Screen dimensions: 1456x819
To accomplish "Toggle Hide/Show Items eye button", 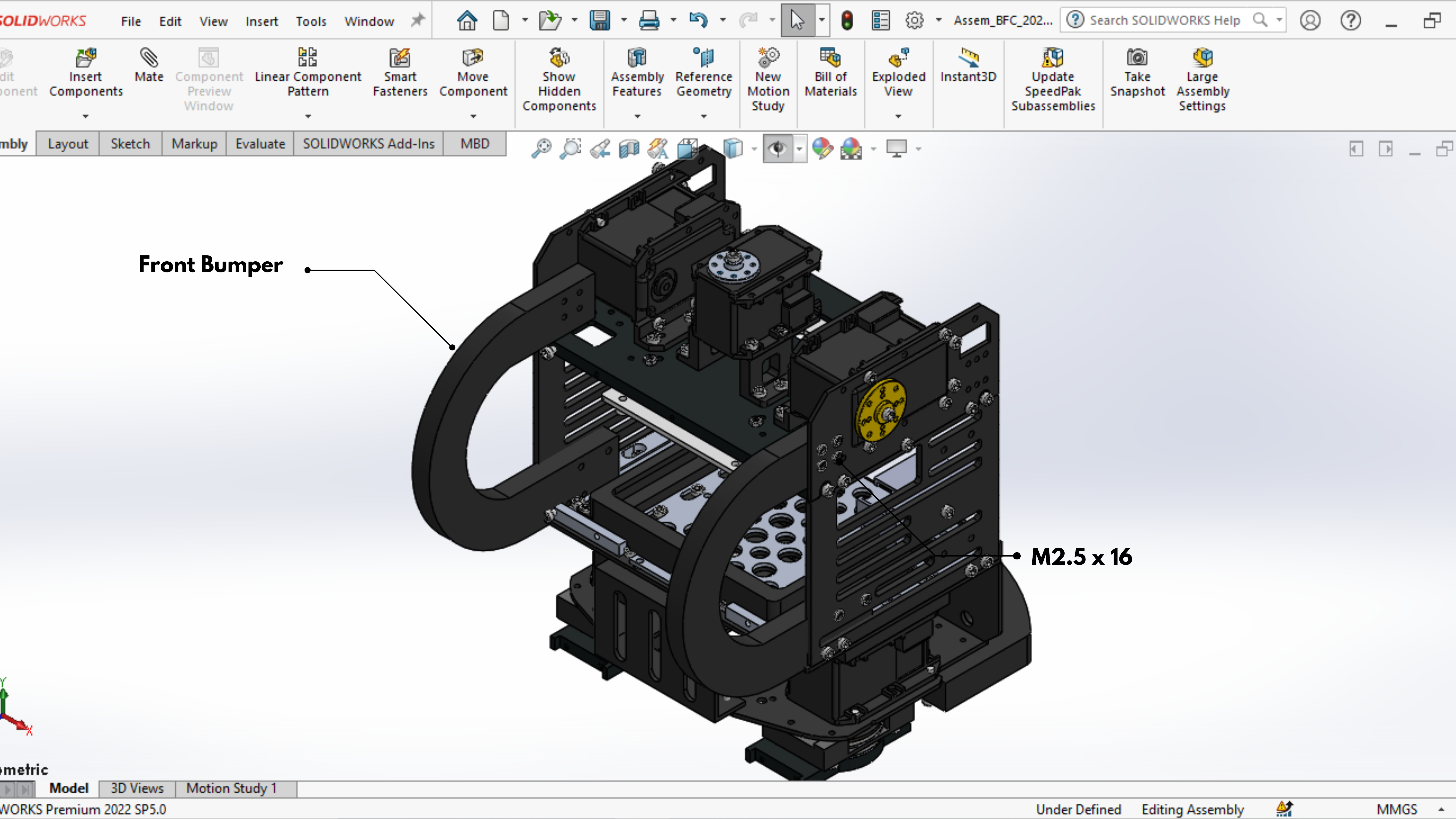I will 778,149.
